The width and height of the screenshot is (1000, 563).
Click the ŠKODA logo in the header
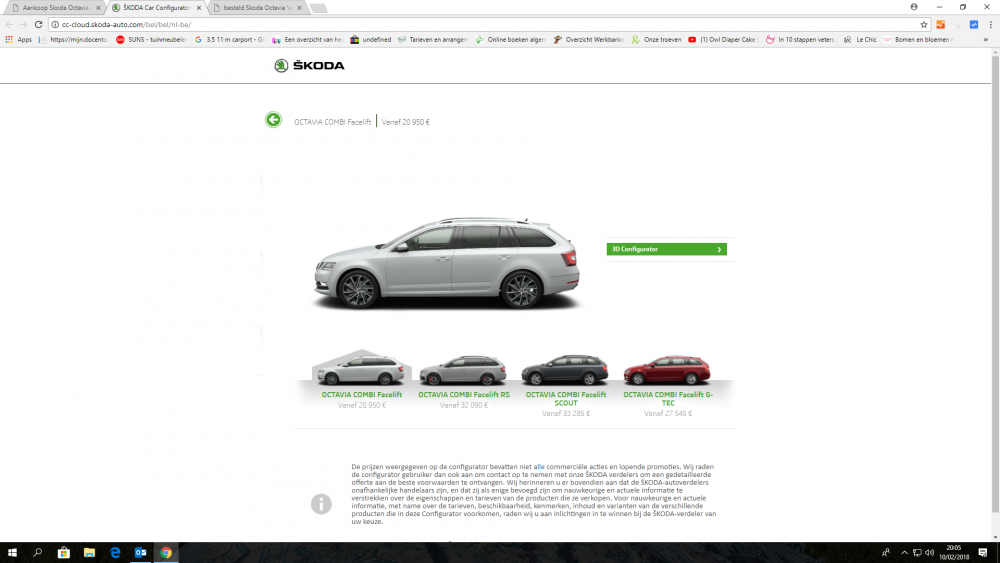(x=309, y=66)
